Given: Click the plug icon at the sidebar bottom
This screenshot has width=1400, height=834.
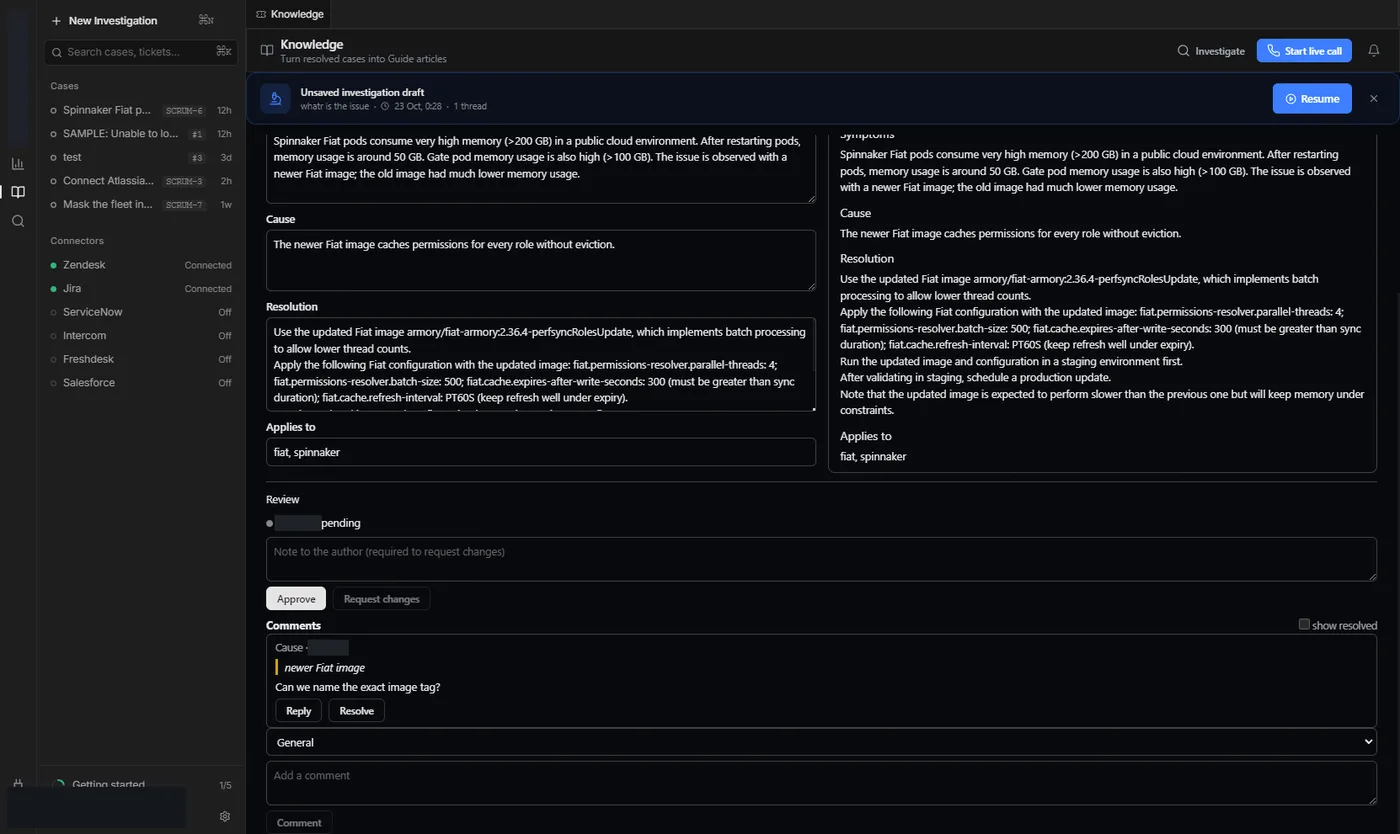Looking at the screenshot, I should coord(18,784).
